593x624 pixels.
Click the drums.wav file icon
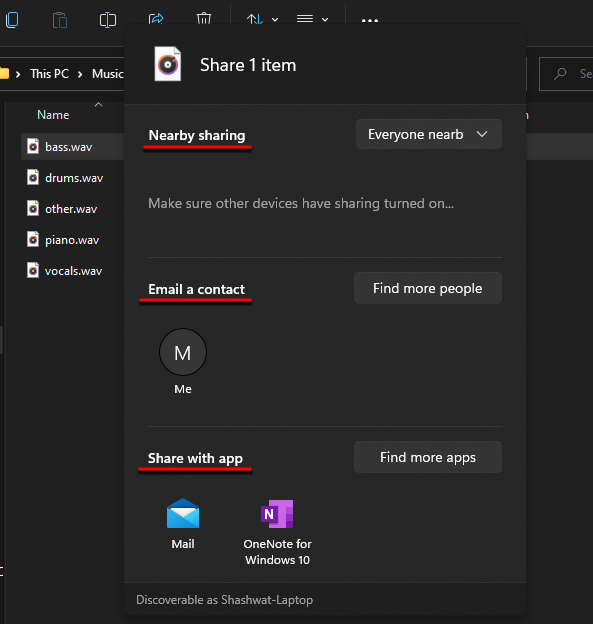33,177
